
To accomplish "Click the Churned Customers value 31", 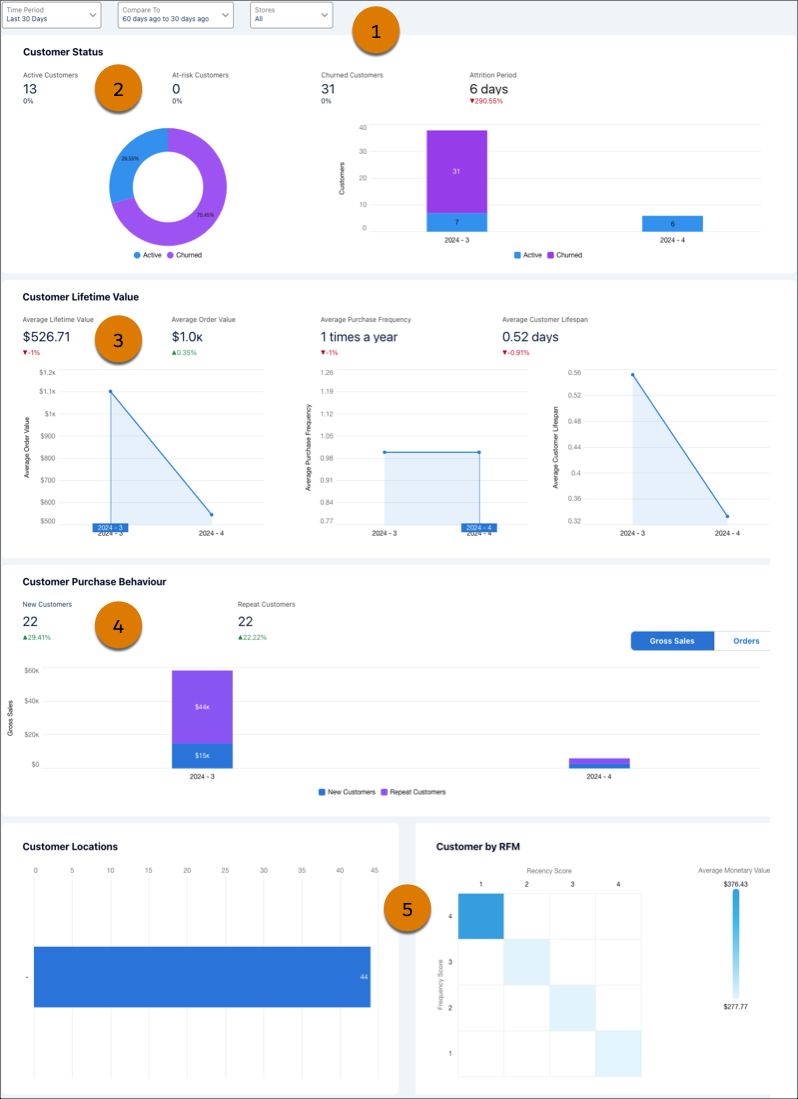I will tap(328, 89).
